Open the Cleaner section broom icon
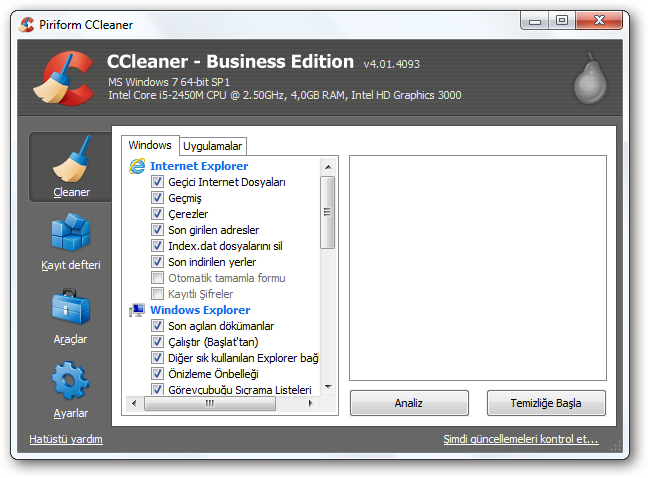Image resolution: width=648 pixels, height=478 pixels. (x=71, y=160)
